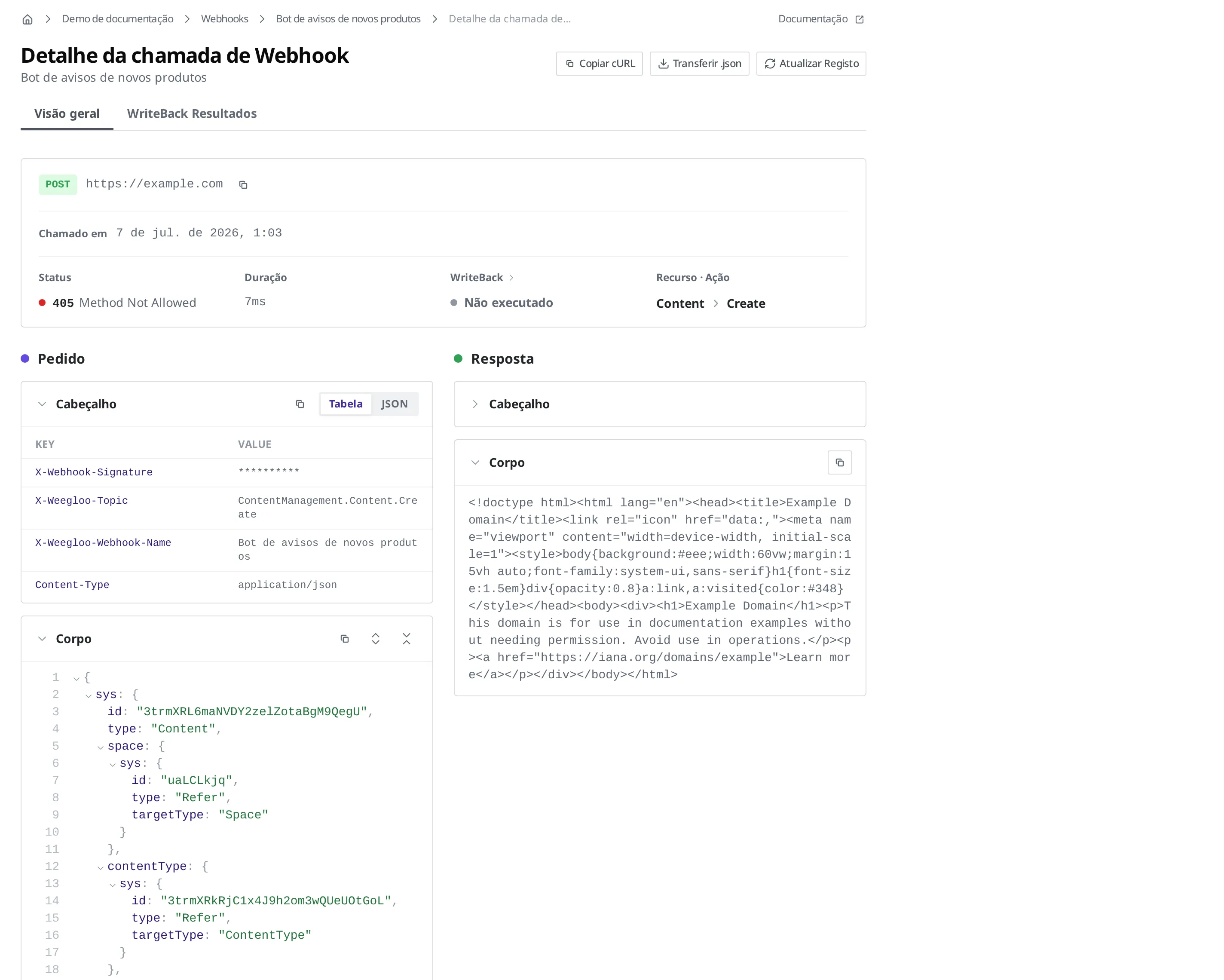Fold the sys object on line 6

[x=113, y=764]
